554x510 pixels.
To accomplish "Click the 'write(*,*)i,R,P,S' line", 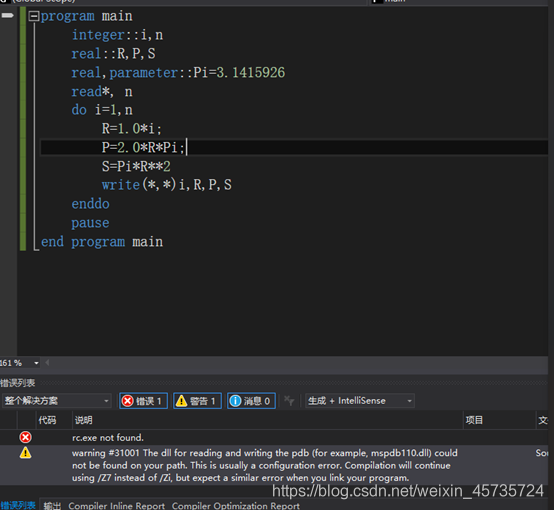I will click(167, 185).
